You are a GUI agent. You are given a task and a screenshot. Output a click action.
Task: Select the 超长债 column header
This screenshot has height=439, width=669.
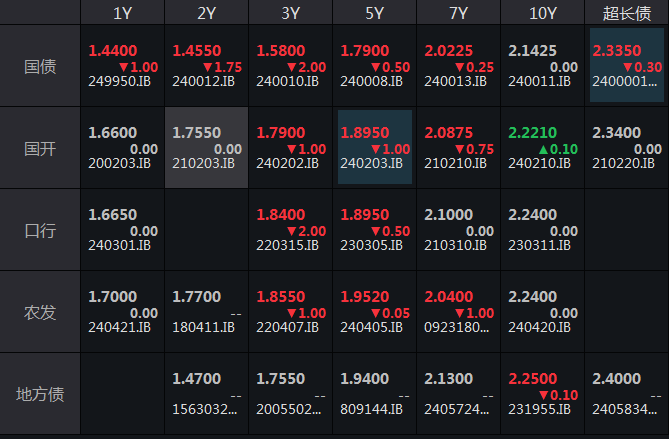click(x=626, y=13)
